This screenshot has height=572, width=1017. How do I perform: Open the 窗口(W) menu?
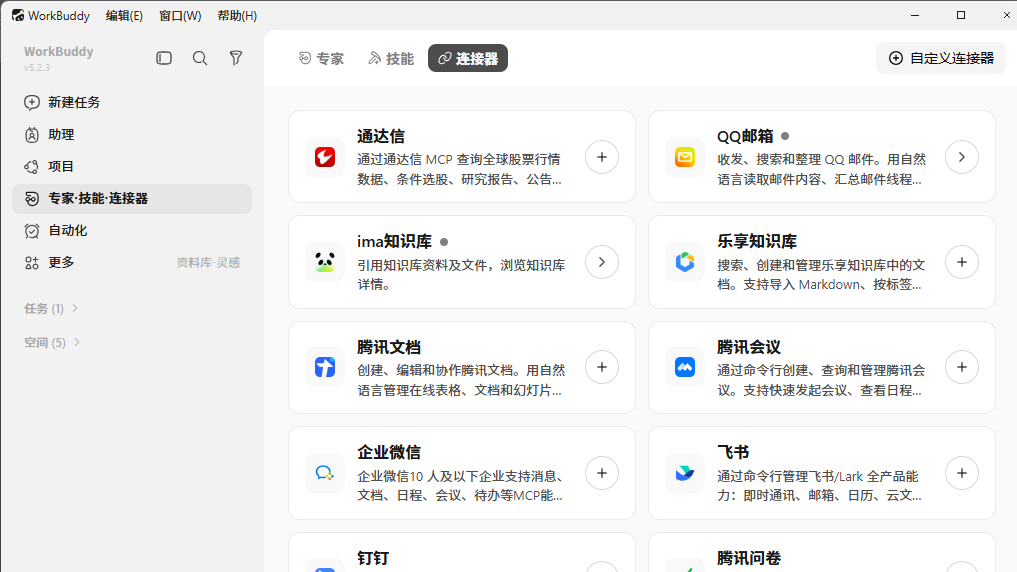coord(180,16)
